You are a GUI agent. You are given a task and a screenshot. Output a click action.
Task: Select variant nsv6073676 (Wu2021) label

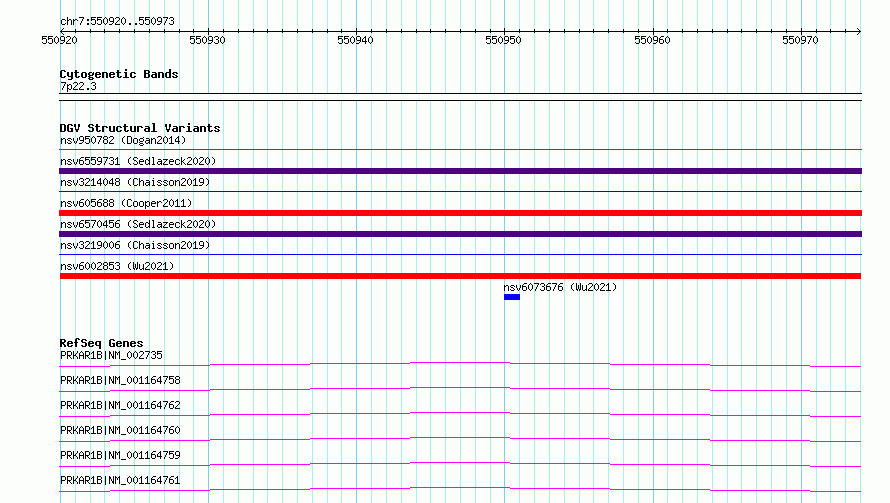click(x=560, y=287)
